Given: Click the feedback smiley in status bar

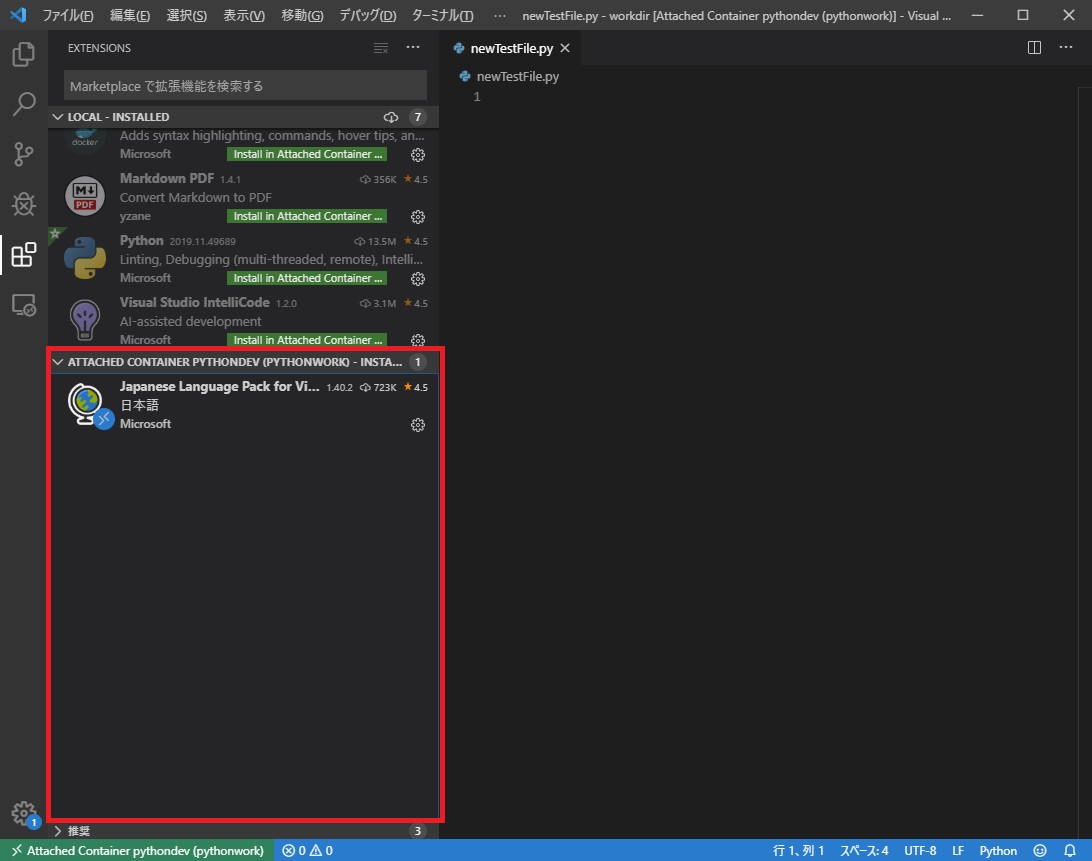Looking at the screenshot, I should pos(1040,851).
